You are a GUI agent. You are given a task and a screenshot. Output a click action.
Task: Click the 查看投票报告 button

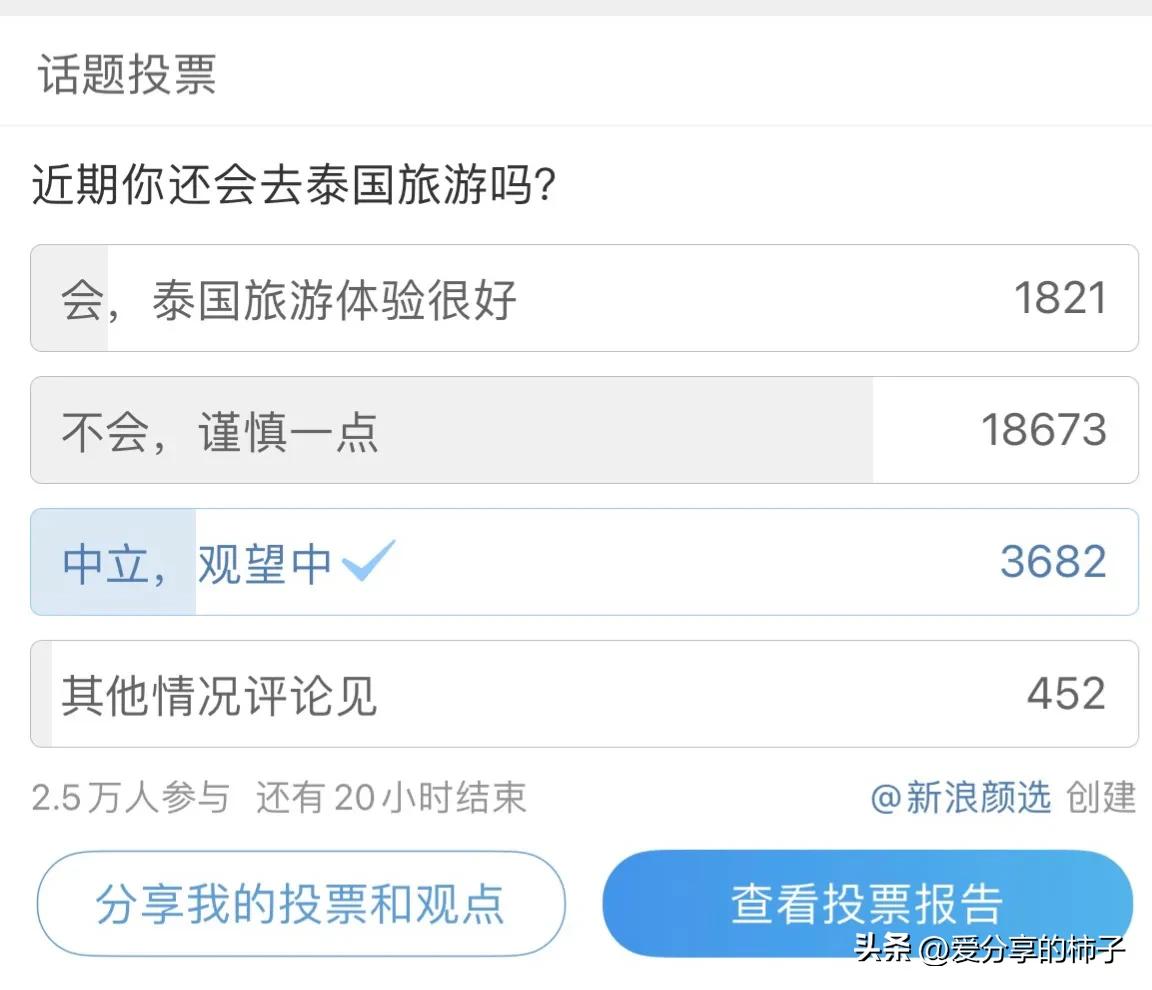(867, 901)
